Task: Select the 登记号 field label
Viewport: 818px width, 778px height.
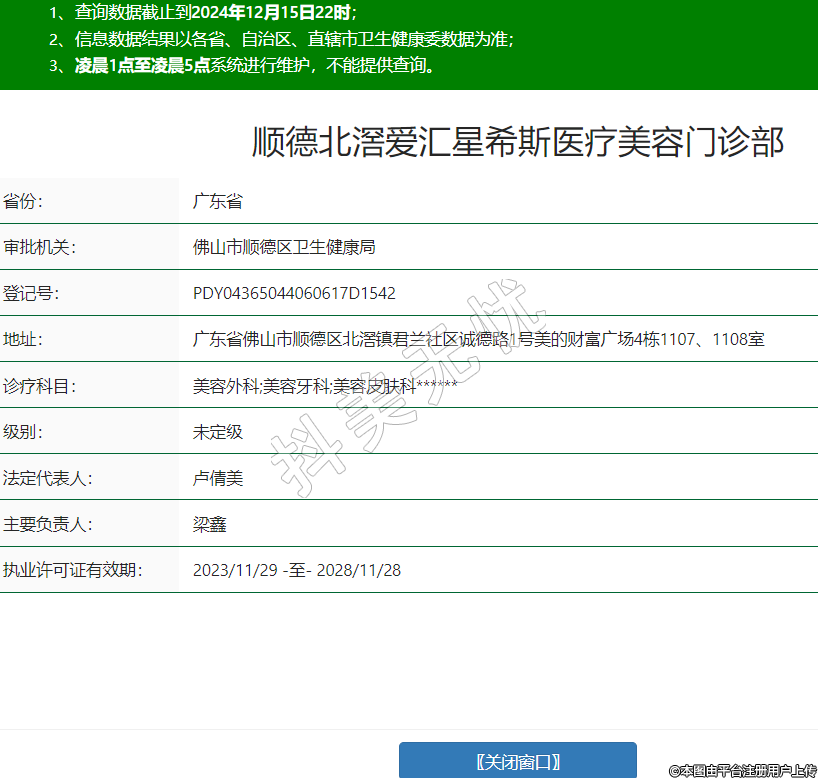Action: (32, 293)
